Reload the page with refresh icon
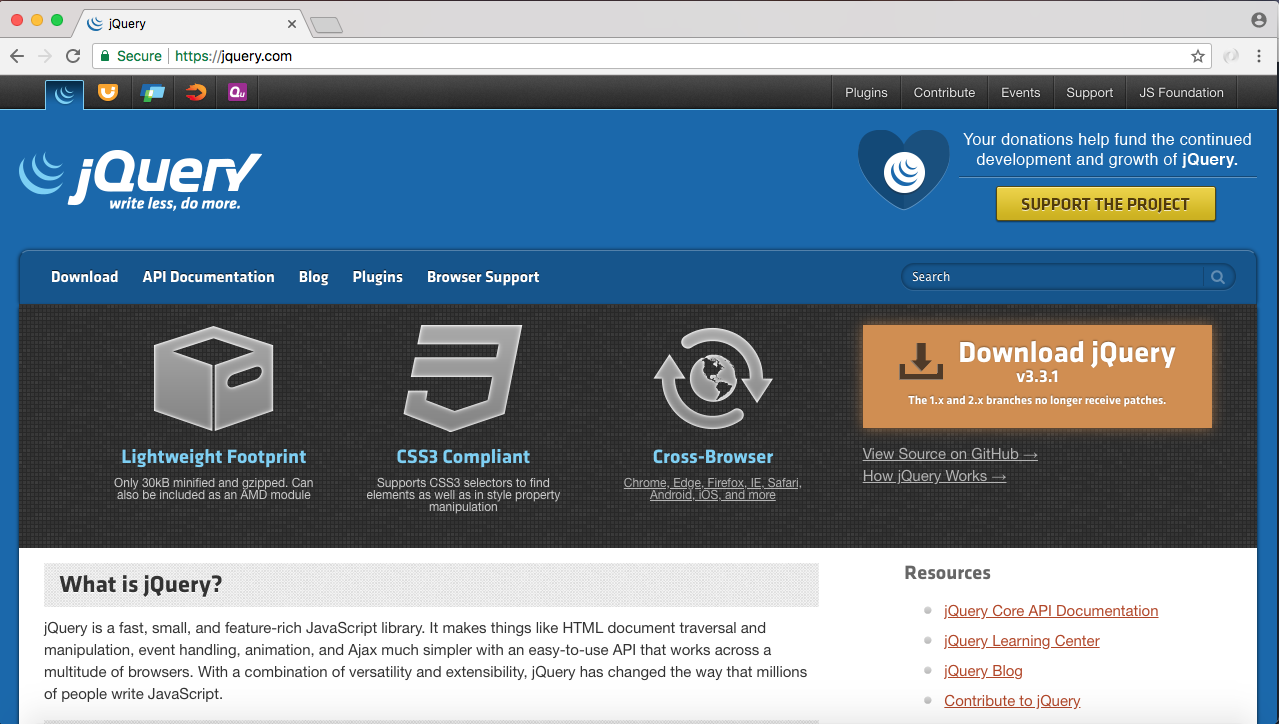 pyautogui.click(x=73, y=56)
